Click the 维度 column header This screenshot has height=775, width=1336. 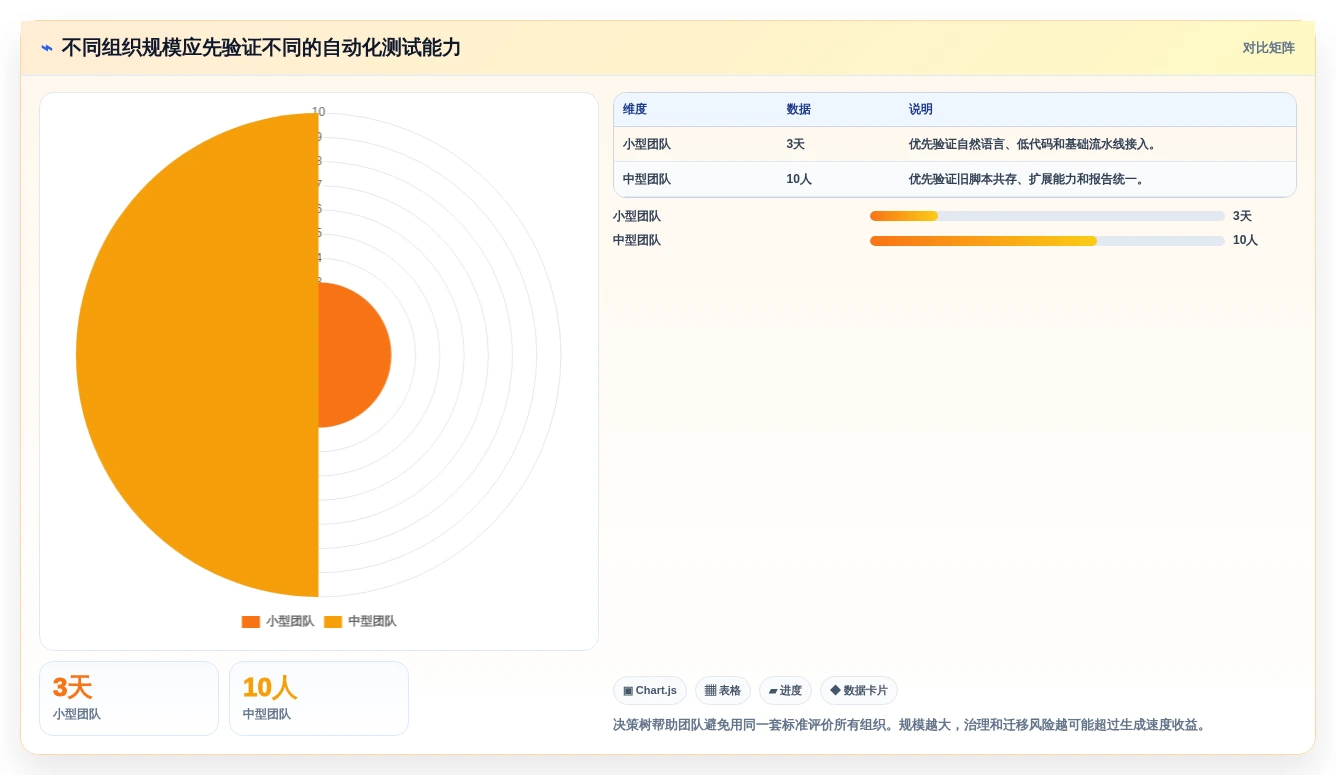[x=635, y=110]
